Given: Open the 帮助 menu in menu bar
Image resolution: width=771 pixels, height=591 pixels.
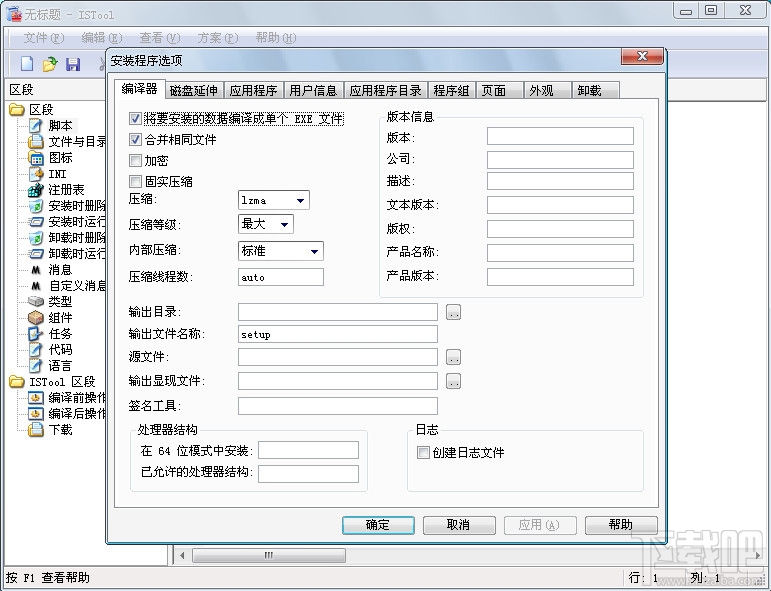Looking at the screenshot, I should (x=275, y=37).
